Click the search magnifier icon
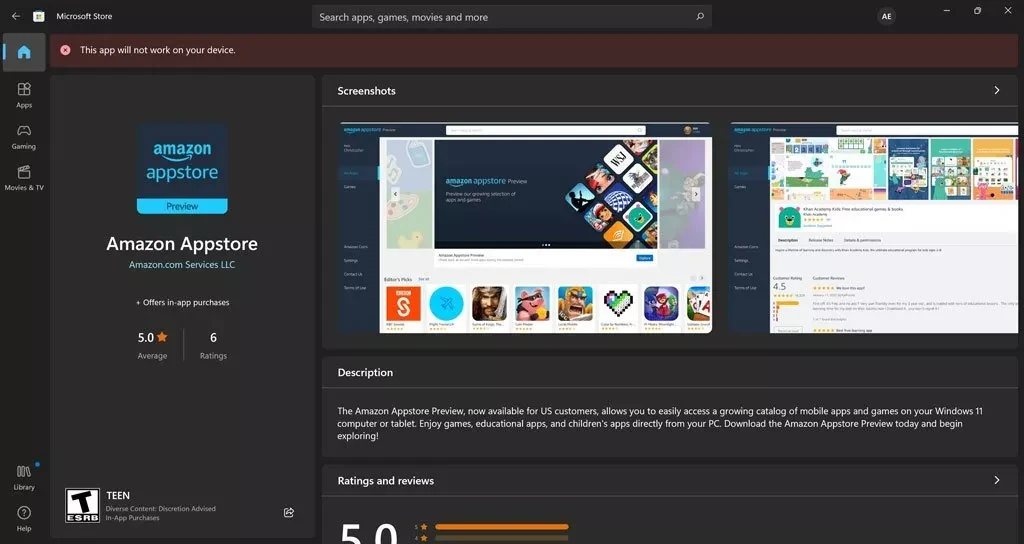The width and height of the screenshot is (1024, 544). (x=700, y=17)
